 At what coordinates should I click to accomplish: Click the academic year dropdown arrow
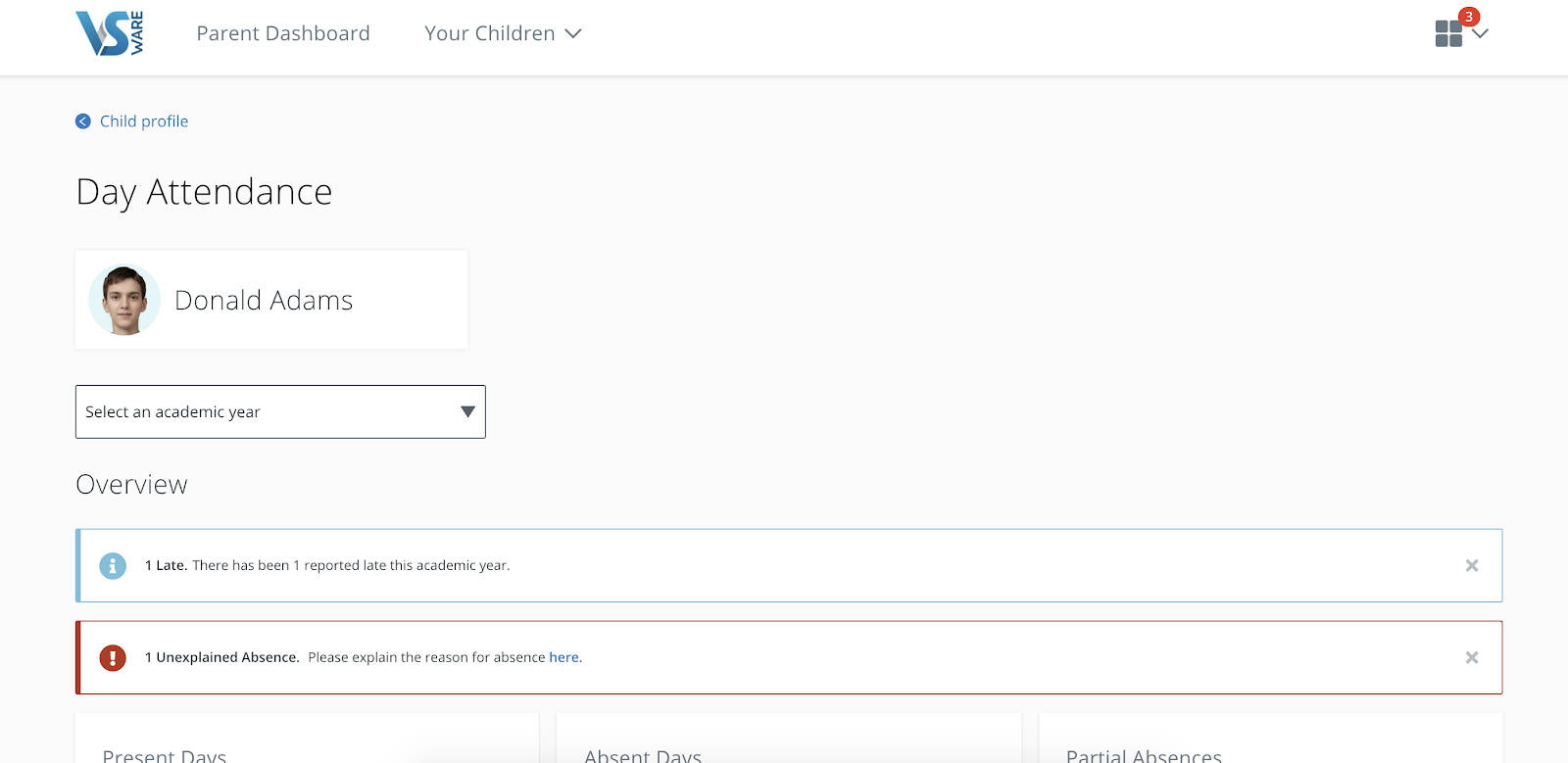467,411
